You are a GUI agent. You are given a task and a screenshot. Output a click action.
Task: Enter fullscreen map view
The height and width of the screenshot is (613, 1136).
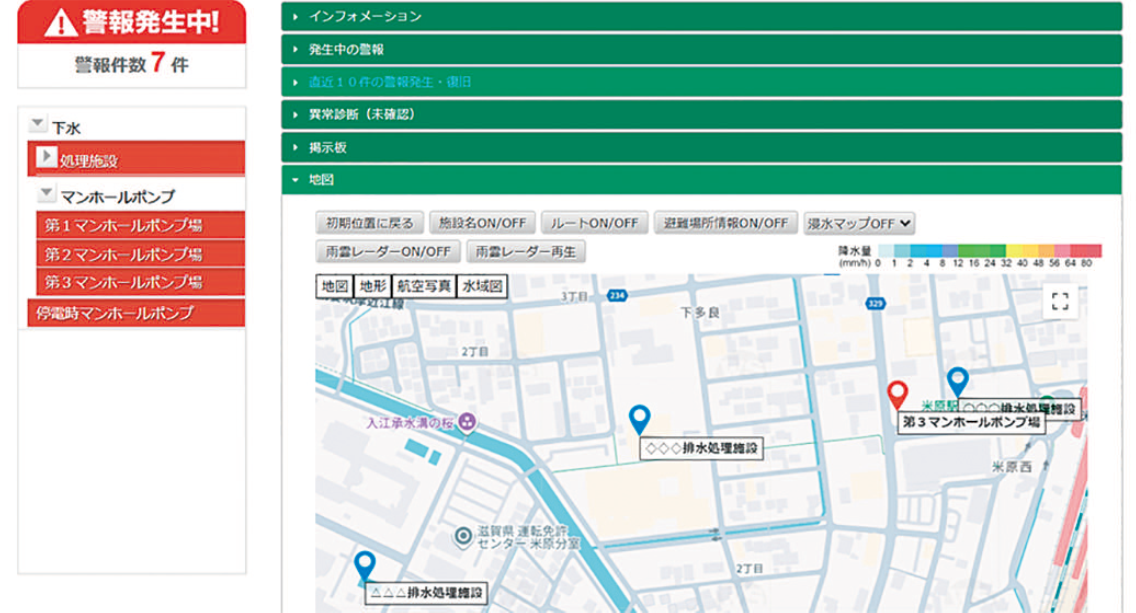(1061, 299)
